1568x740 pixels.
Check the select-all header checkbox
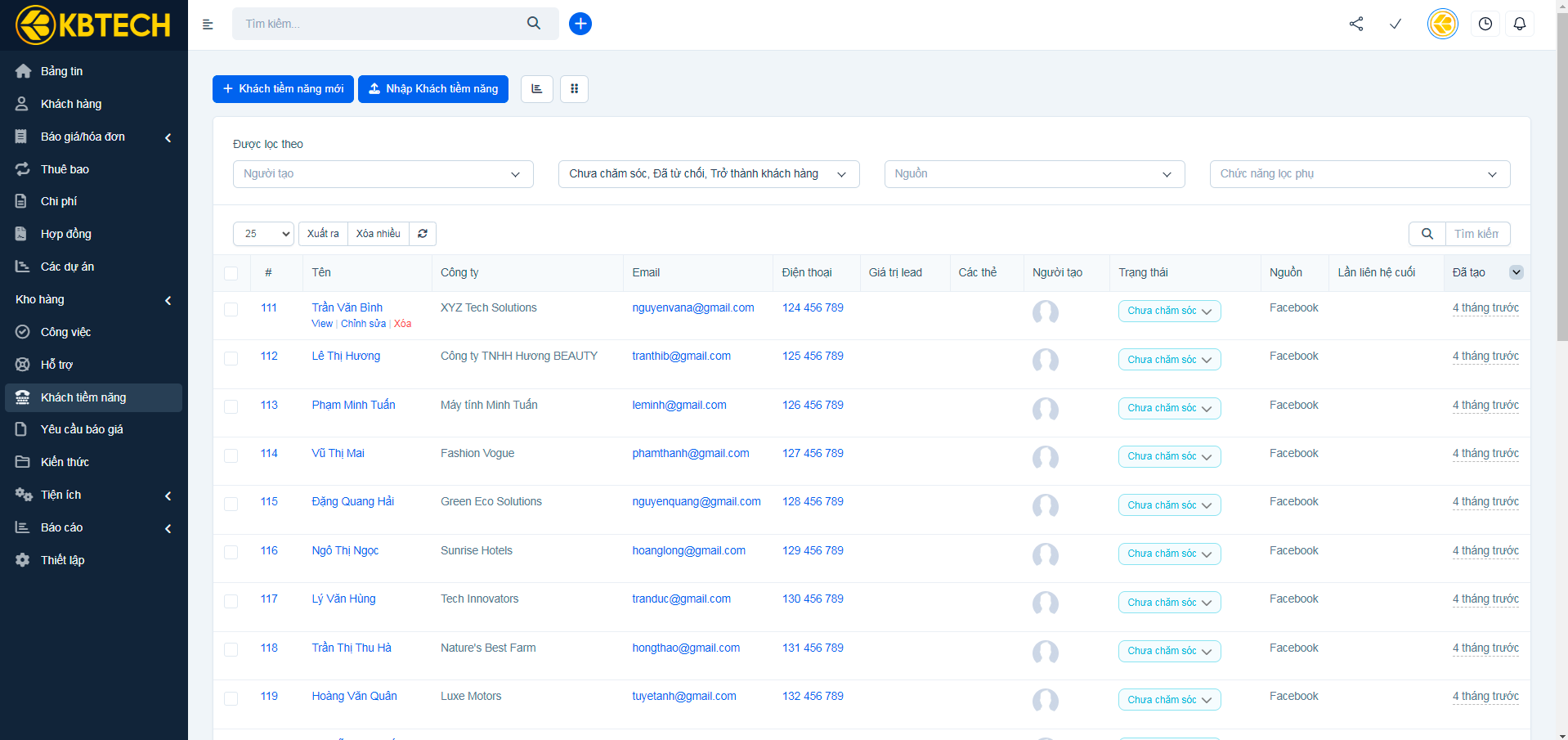tap(231, 273)
